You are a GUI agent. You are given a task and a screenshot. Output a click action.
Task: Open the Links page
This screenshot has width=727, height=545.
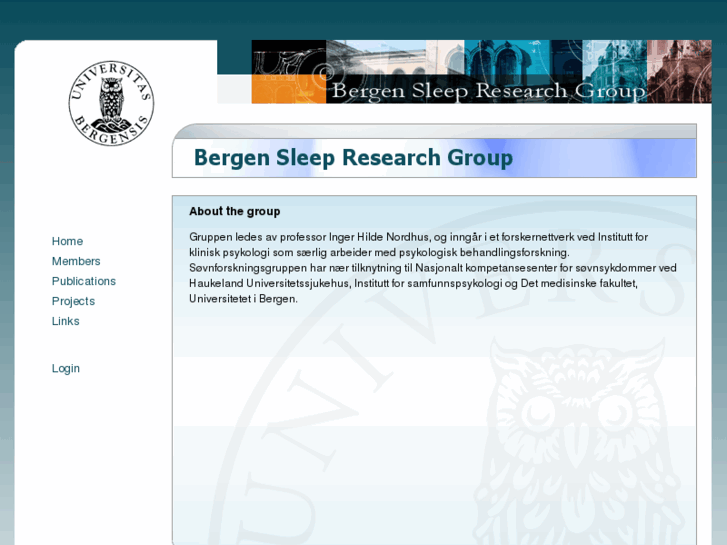pos(65,321)
